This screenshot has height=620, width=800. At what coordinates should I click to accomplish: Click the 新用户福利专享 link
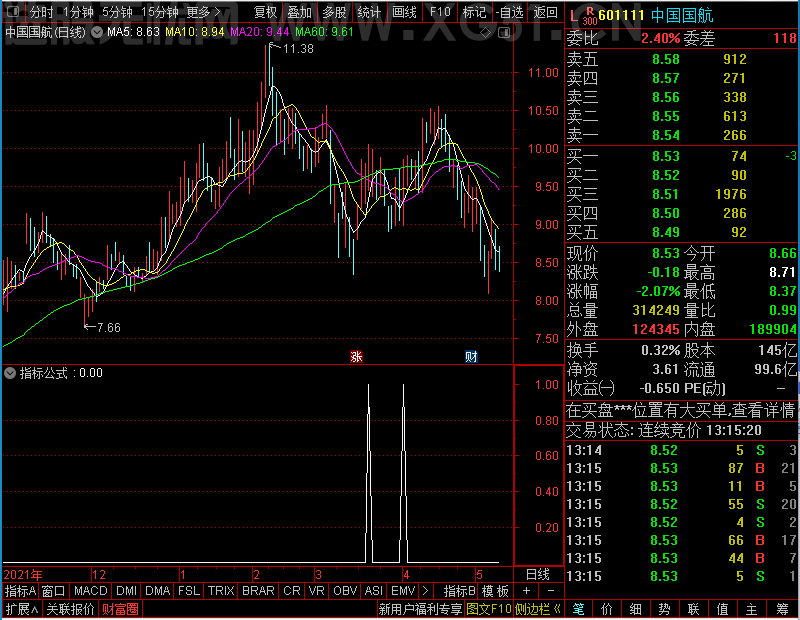[420, 609]
